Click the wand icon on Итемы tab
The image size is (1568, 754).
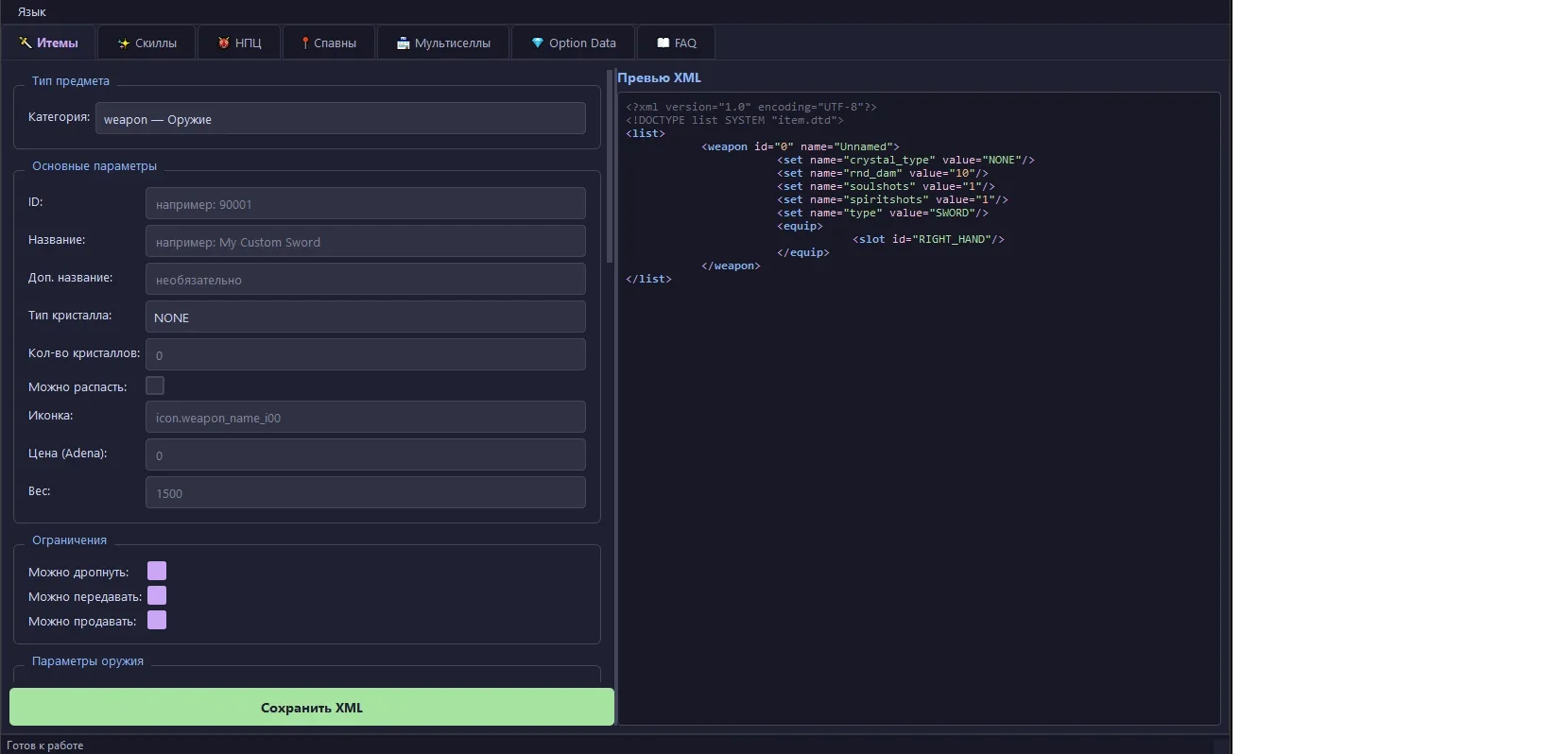pyautogui.click(x=26, y=43)
